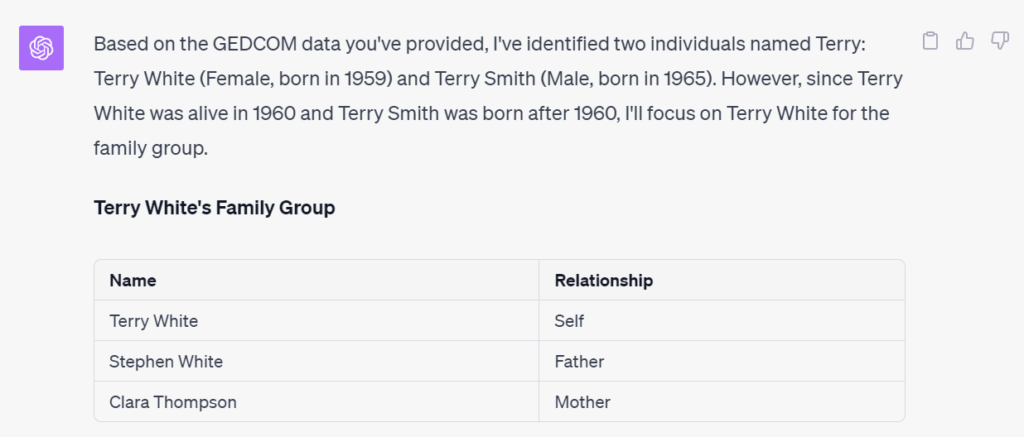
Task: Click the Terry White's Family Group heading
Action: (x=214, y=208)
